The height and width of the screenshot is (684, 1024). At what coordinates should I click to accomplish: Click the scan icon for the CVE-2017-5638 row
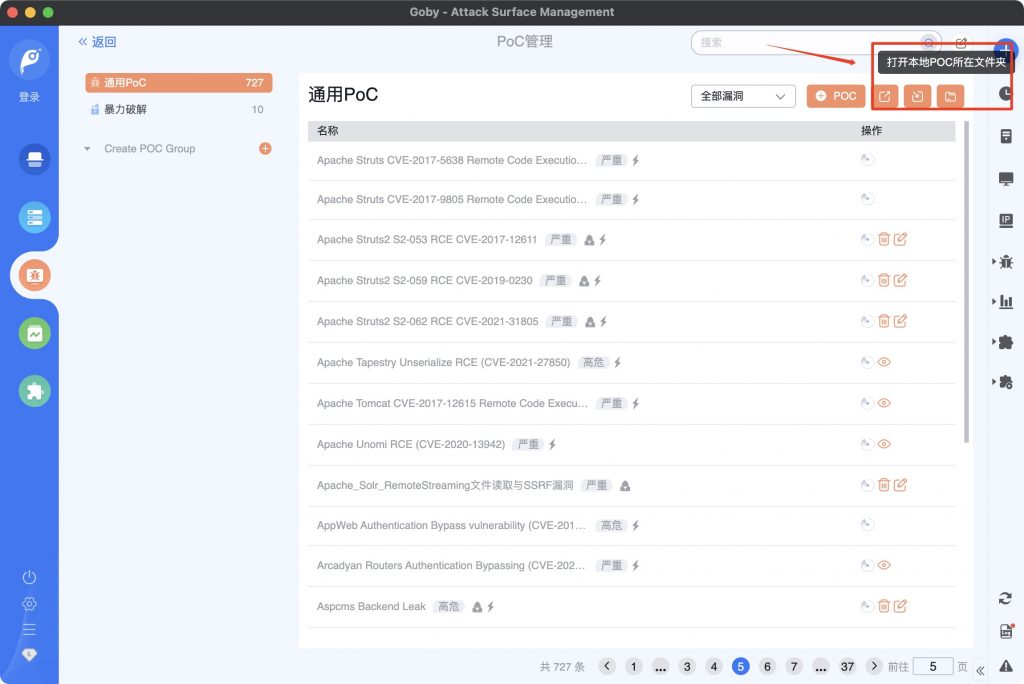tap(867, 159)
